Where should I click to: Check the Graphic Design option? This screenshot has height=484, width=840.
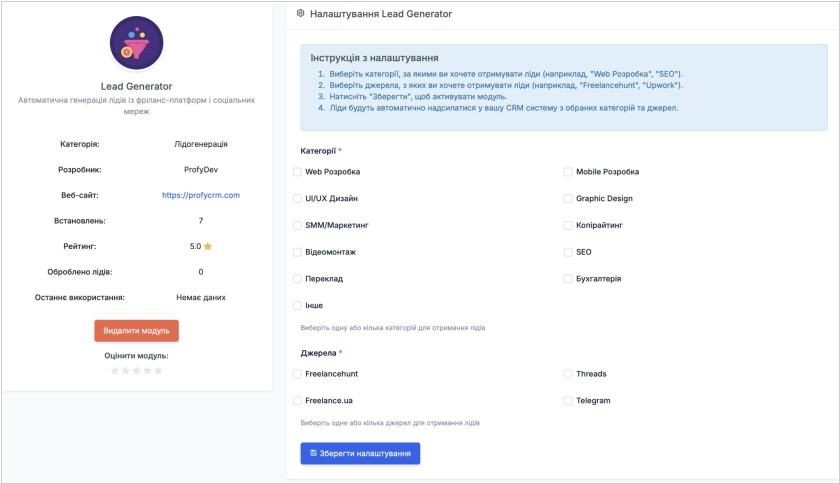point(568,199)
